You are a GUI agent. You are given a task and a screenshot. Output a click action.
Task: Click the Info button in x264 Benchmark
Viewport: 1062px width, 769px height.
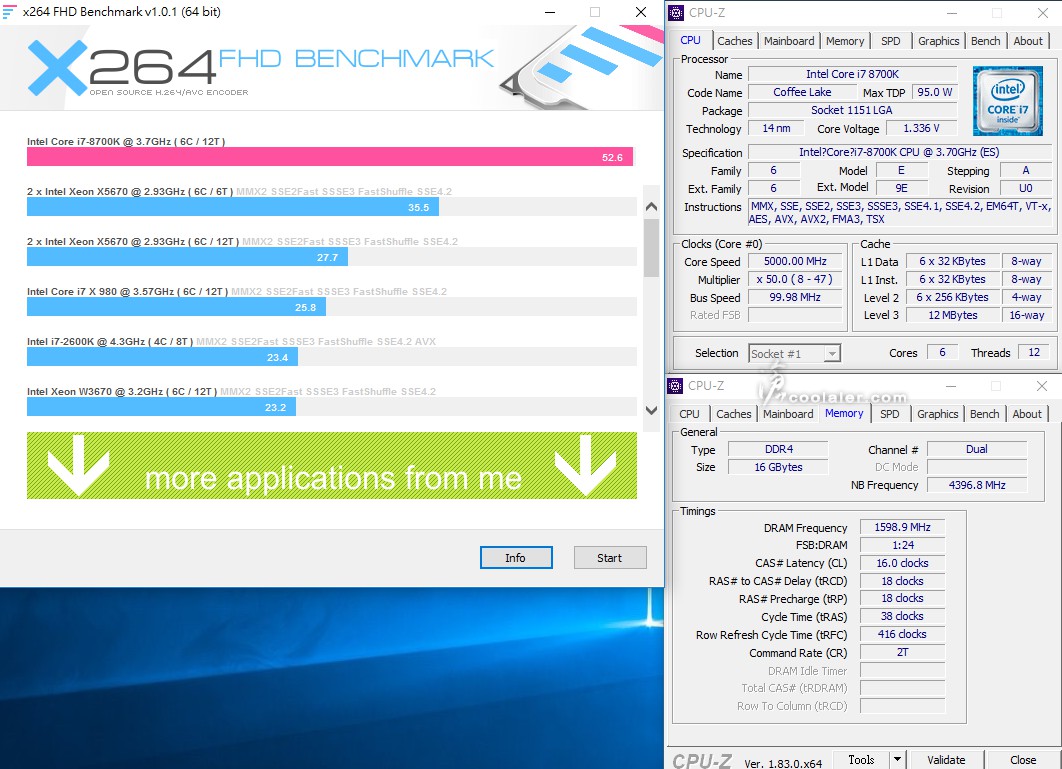tap(516, 558)
